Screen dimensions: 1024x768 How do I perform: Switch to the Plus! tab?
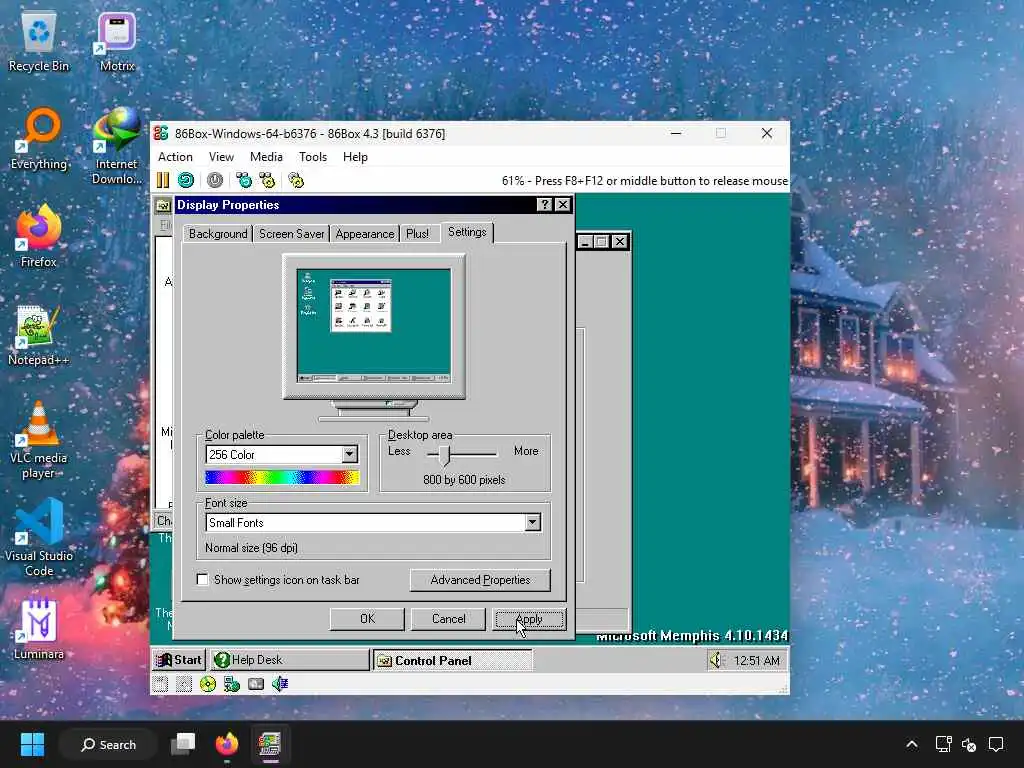pyautogui.click(x=417, y=234)
